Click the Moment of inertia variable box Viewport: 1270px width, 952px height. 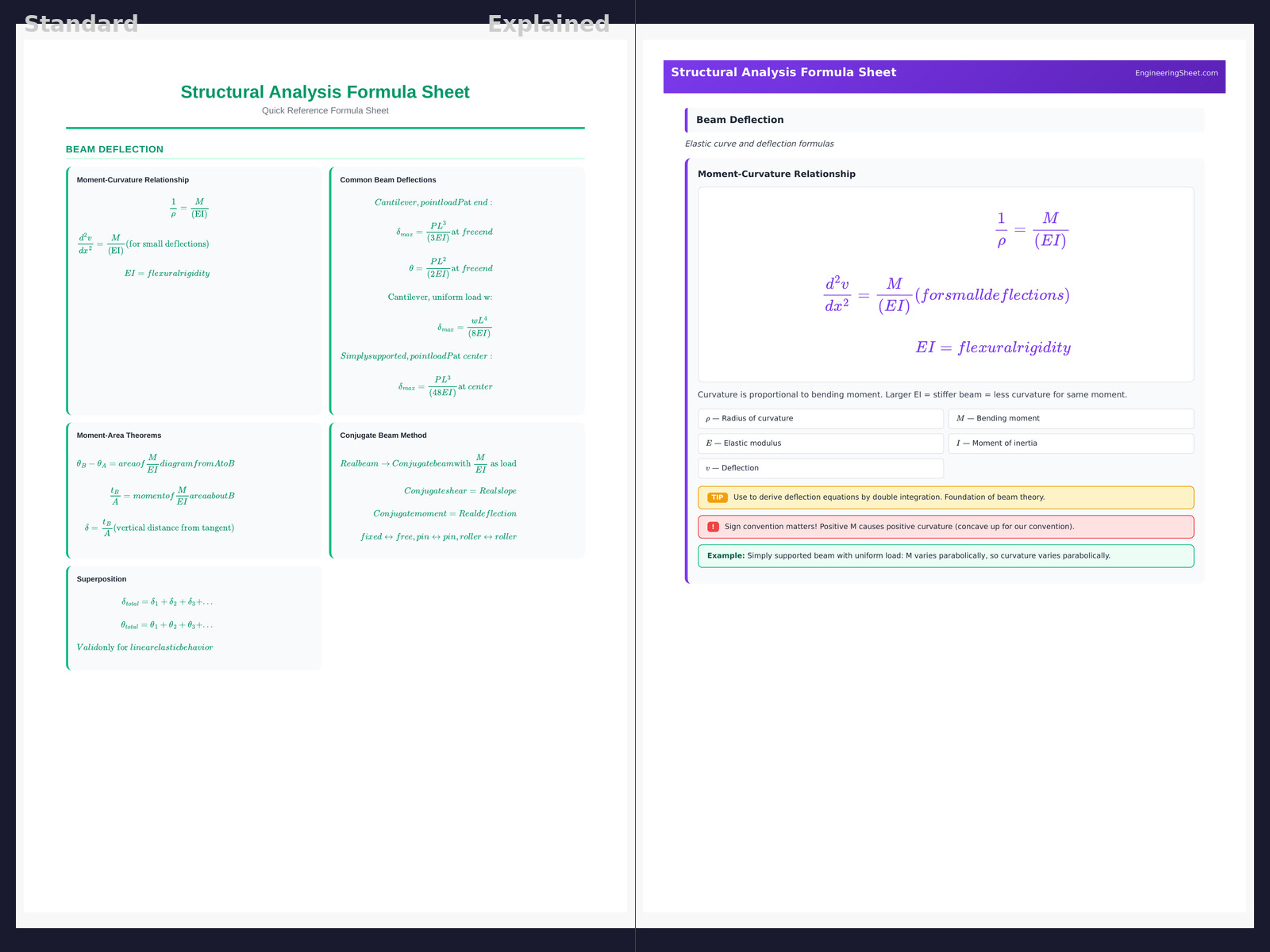1071,443
